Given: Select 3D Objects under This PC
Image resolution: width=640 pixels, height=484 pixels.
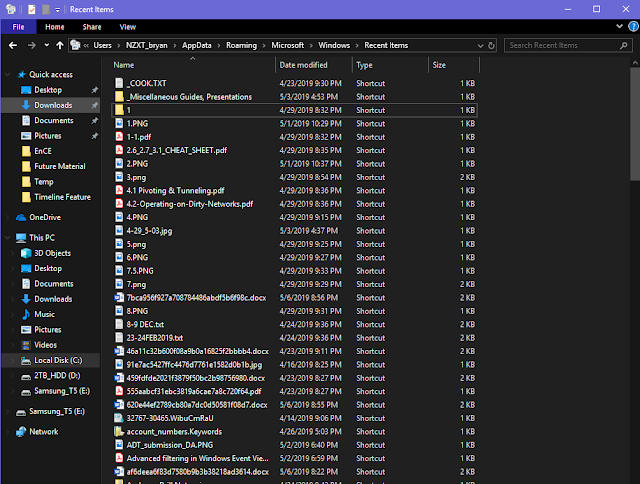Looking at the screenshot, I should (x=52, y=253).
